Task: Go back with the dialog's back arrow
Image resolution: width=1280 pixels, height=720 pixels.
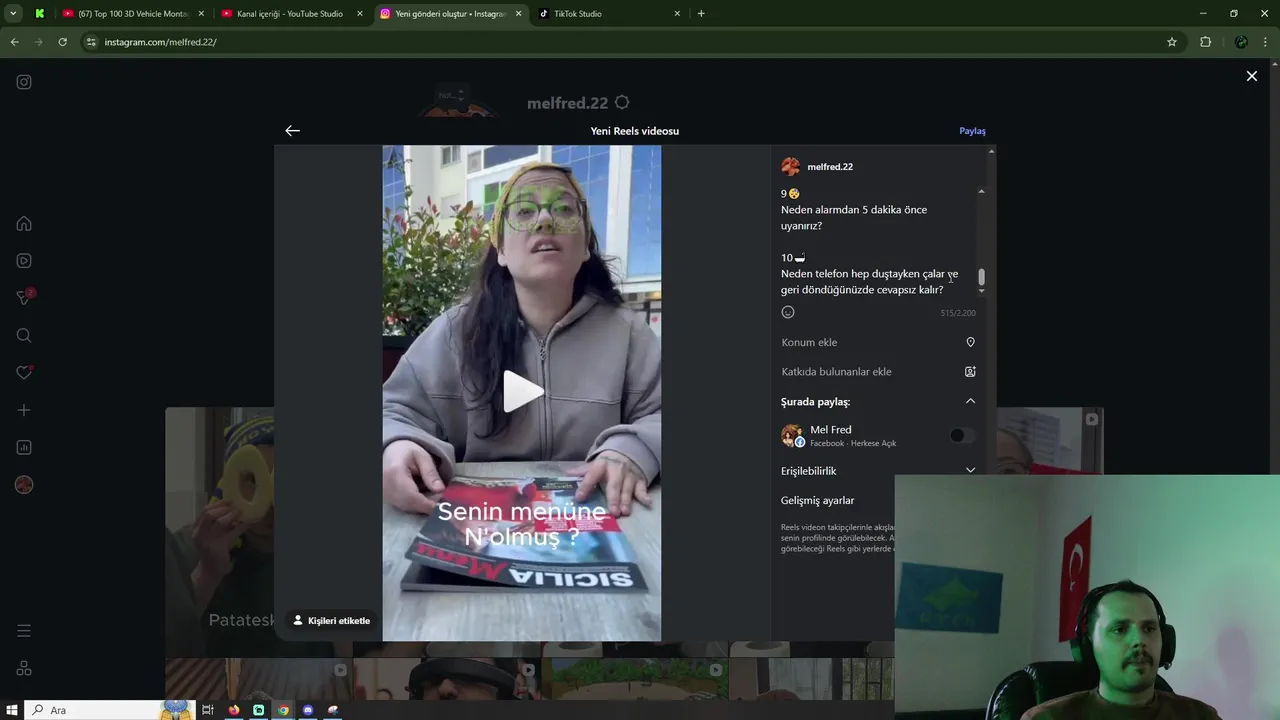Action: click(292, 131)
